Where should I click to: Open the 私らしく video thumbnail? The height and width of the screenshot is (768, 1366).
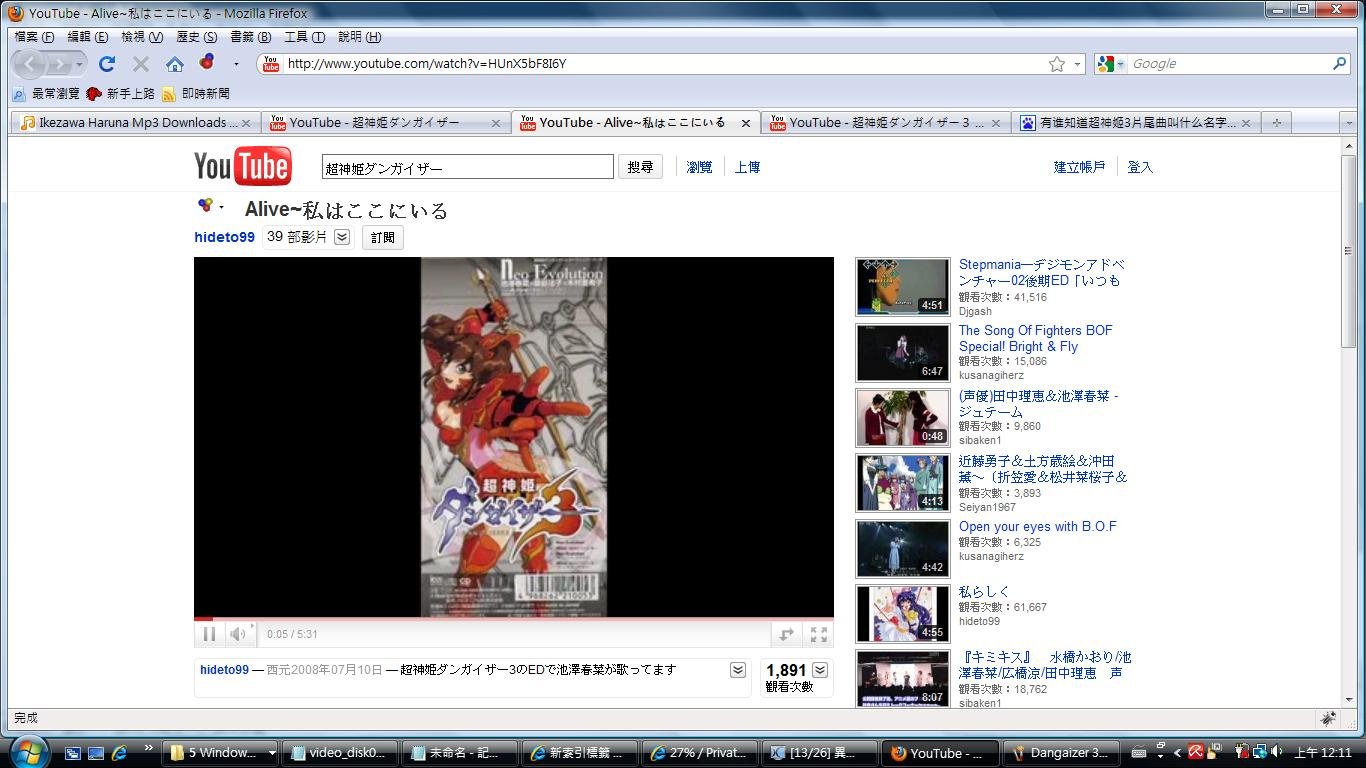pyautogui.click(x=901, y=613)
